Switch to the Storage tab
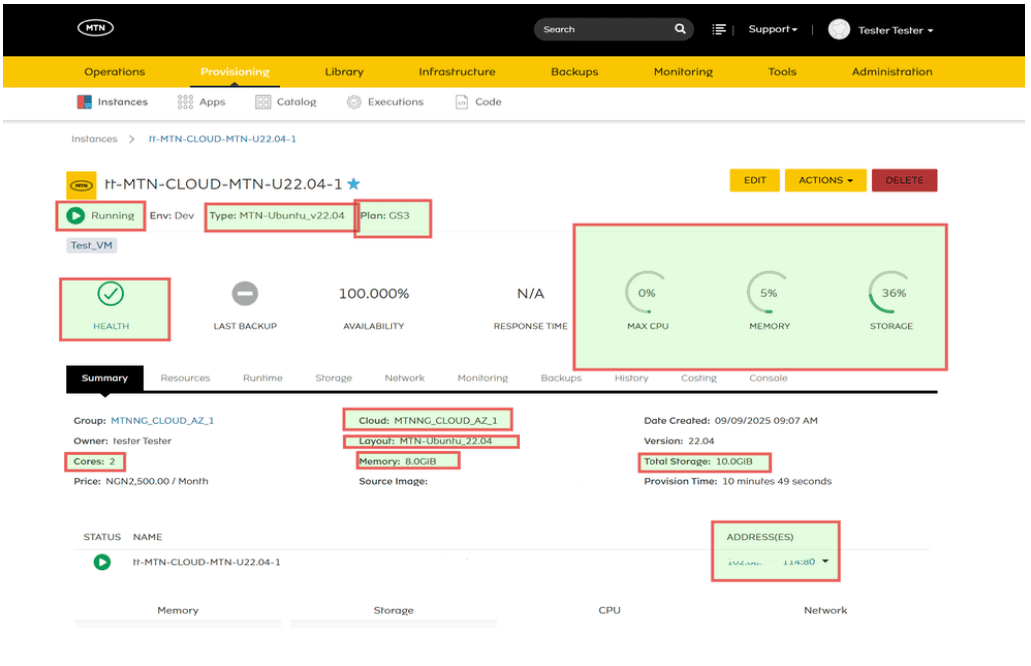The width and height of the screenshot is (1031, 666). click(333, 378)
